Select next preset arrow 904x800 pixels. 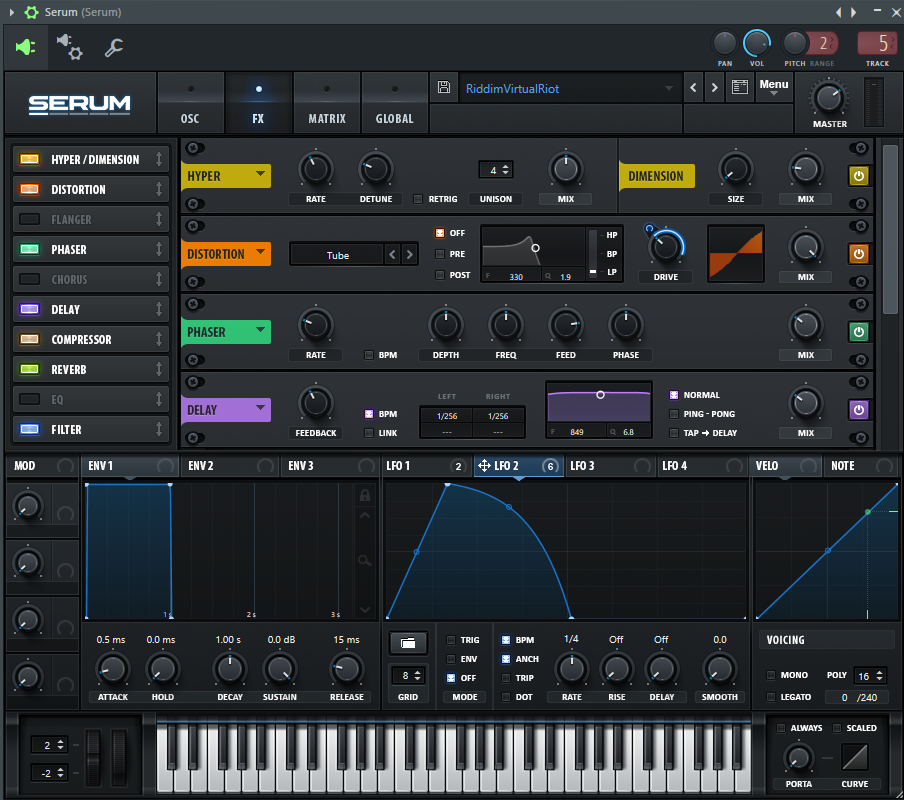(714, 88)
